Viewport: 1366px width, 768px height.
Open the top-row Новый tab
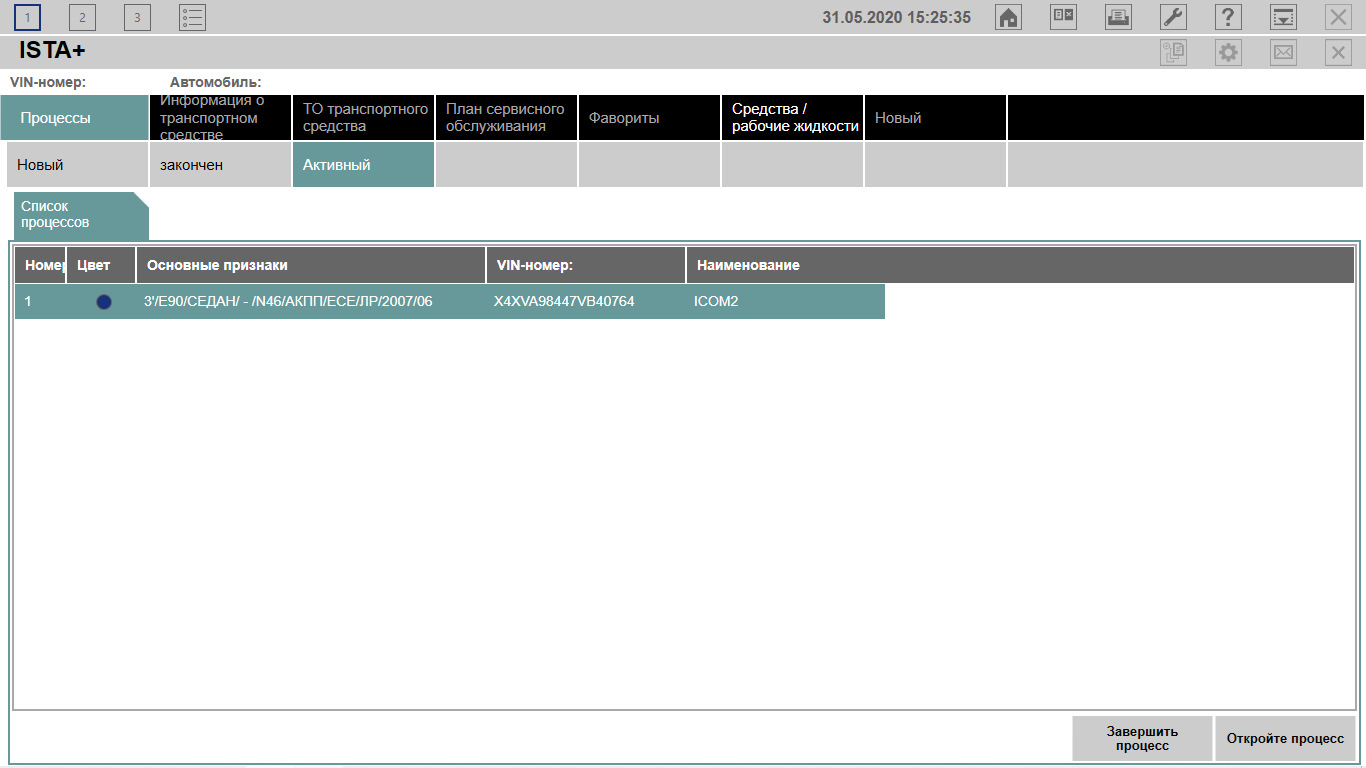point(935,118)
